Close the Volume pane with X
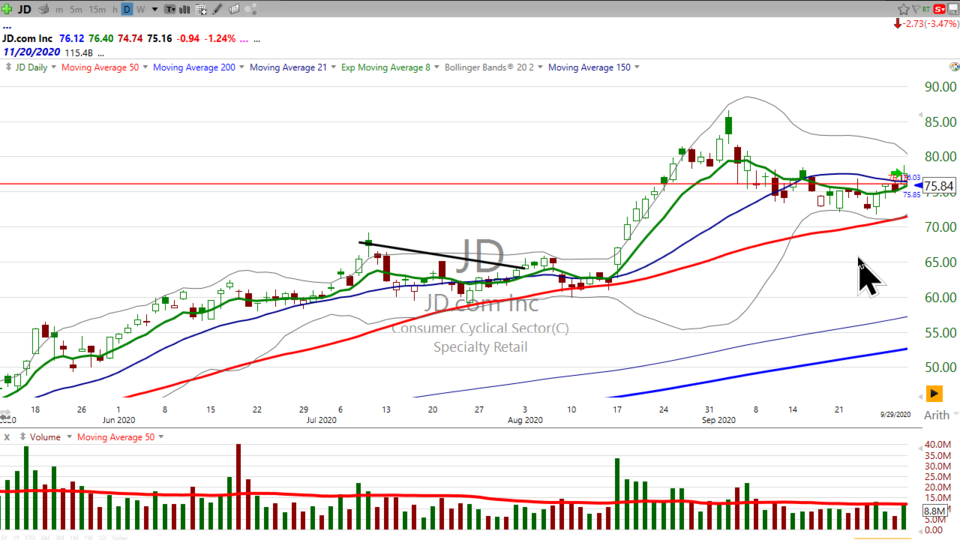This screenshot has height=540, width=960. click(x=7, y=437)
